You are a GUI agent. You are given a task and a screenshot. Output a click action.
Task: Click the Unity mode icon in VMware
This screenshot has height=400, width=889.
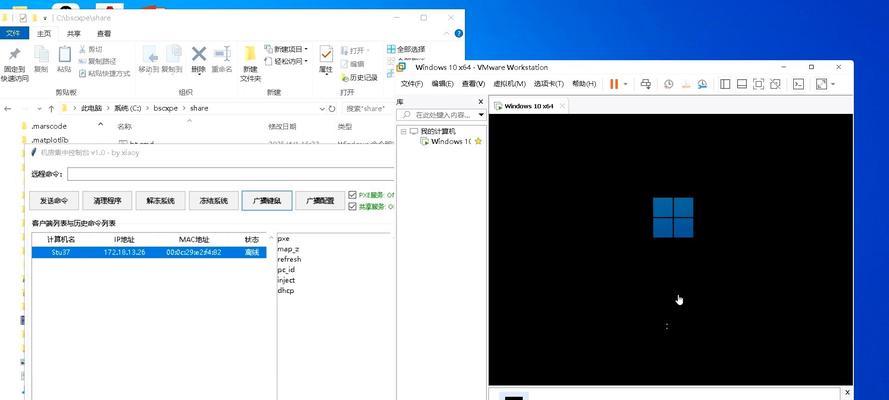pos(775,84)
